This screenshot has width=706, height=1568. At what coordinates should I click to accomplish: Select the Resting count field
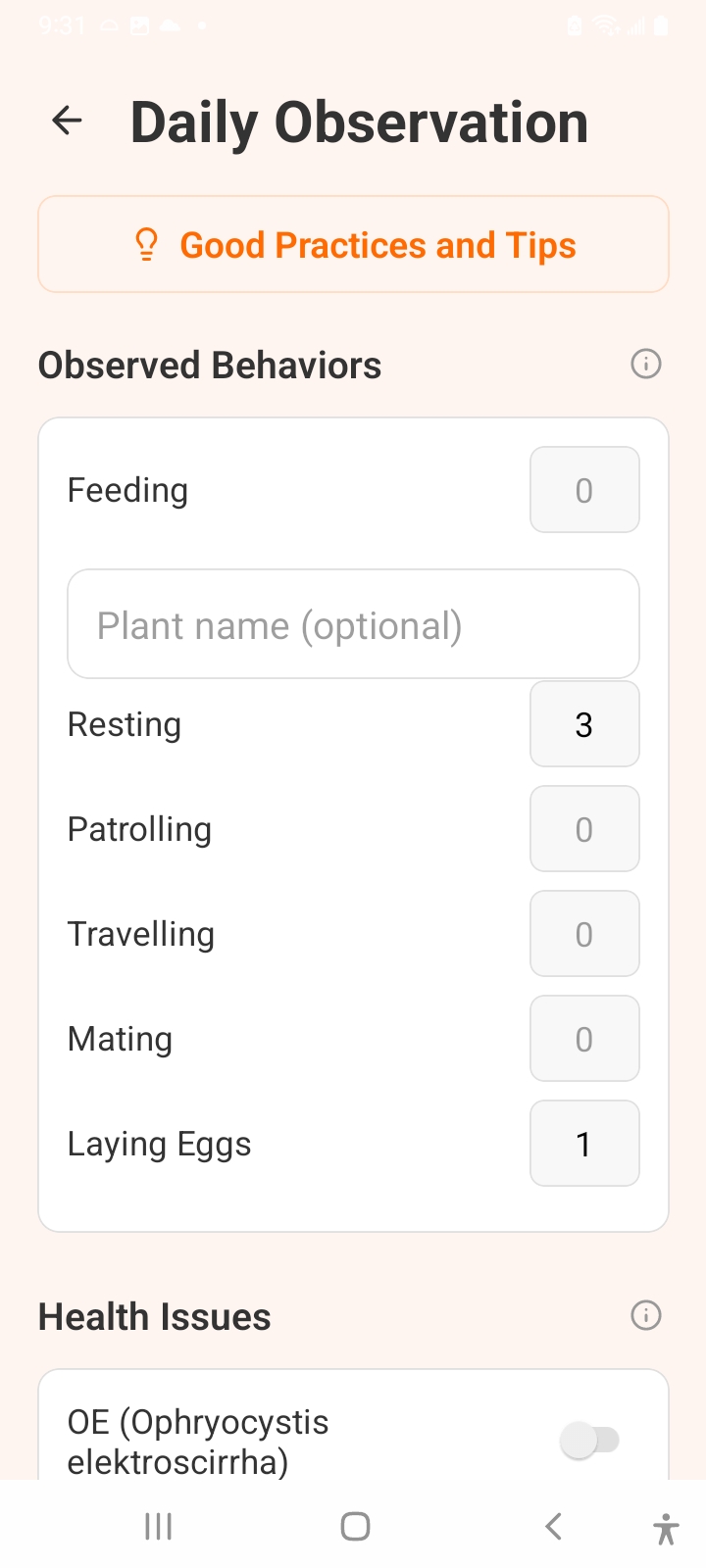(x=584, y=724)
